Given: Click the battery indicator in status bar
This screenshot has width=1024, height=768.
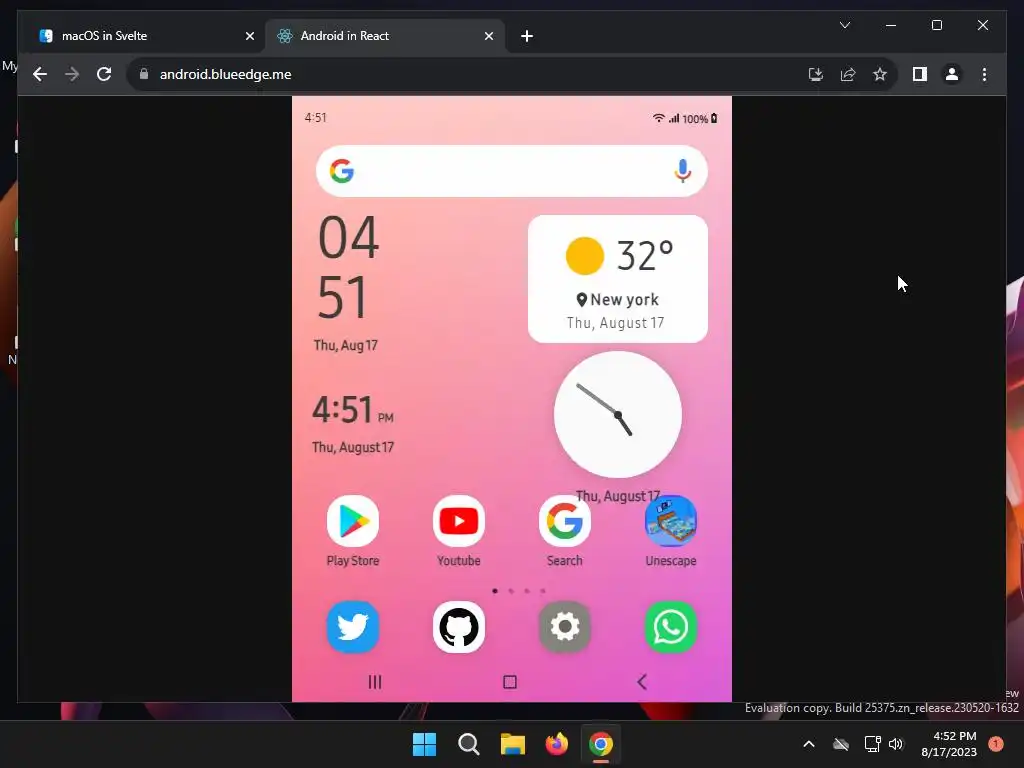Looking at the screenshot, I should [714, 118].
